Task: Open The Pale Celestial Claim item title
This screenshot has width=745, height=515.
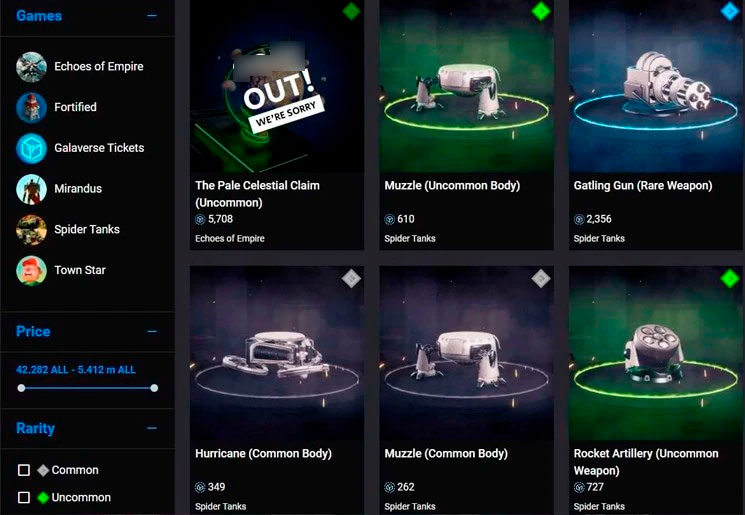Action: [257, 194]
